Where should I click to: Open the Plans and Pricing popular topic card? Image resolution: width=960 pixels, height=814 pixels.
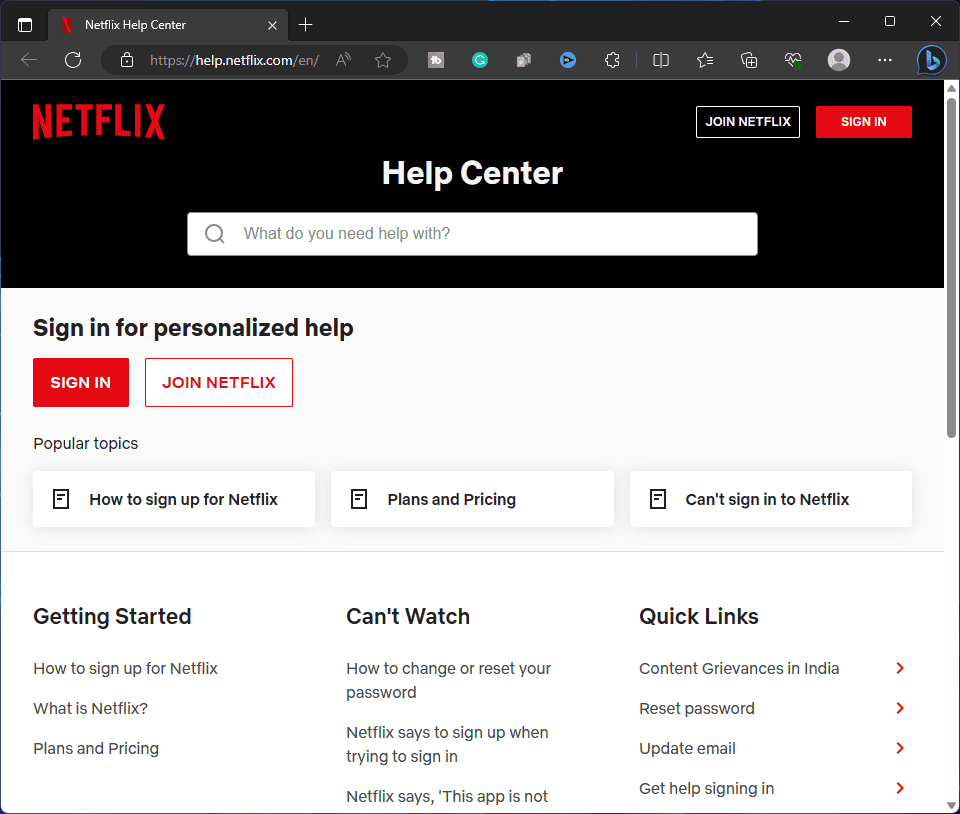[x=472, y=499]
